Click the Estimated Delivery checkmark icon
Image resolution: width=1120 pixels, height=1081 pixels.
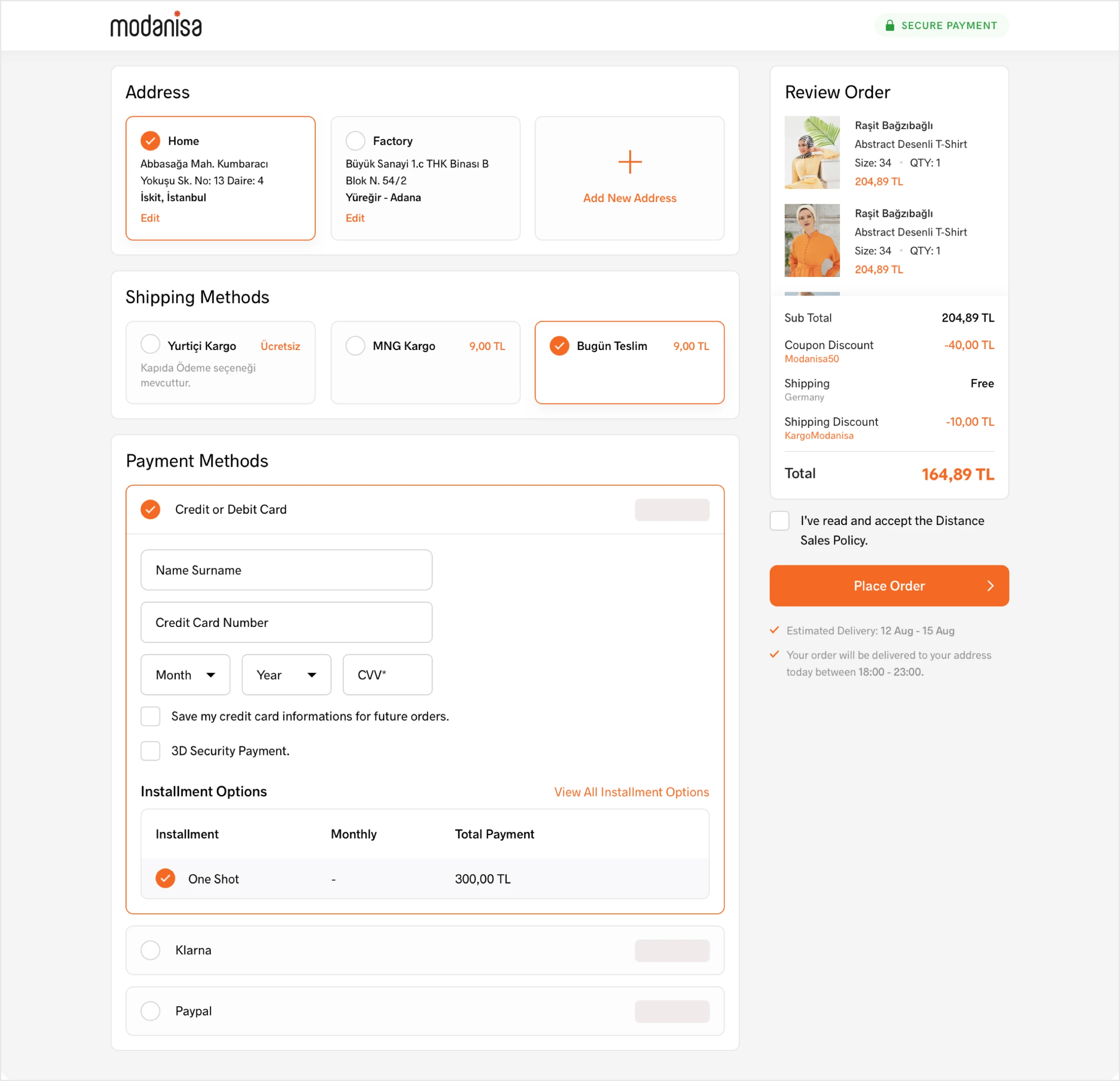(x=774, y=629)
